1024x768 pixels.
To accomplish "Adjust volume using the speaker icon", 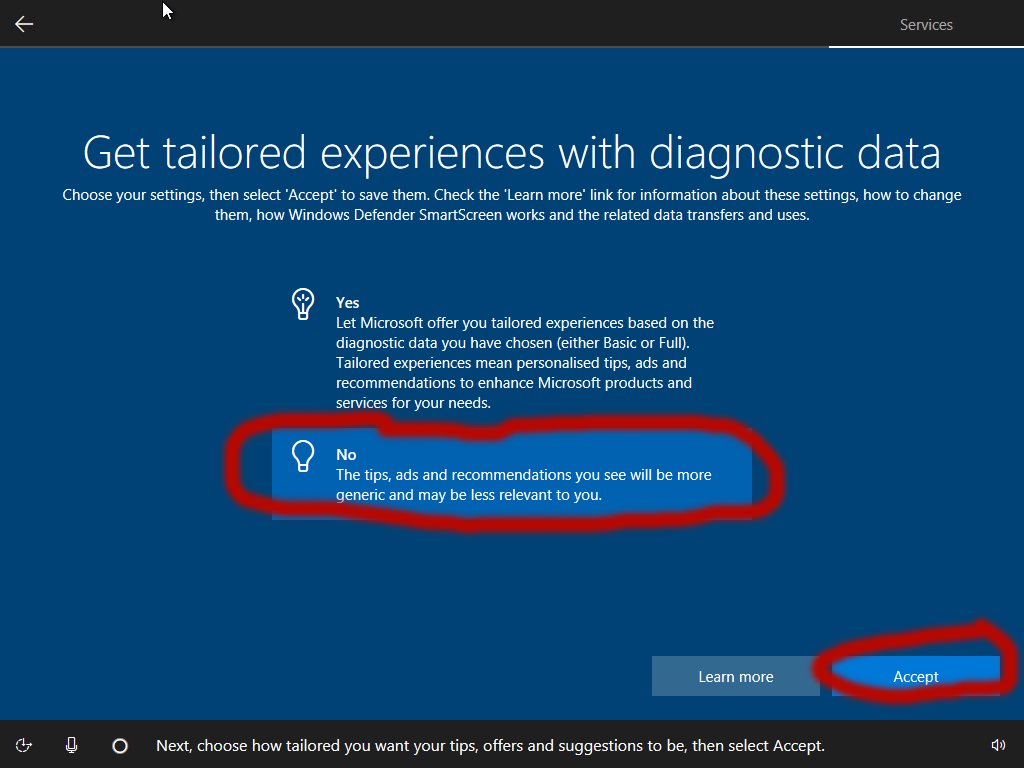I will 998,745.
